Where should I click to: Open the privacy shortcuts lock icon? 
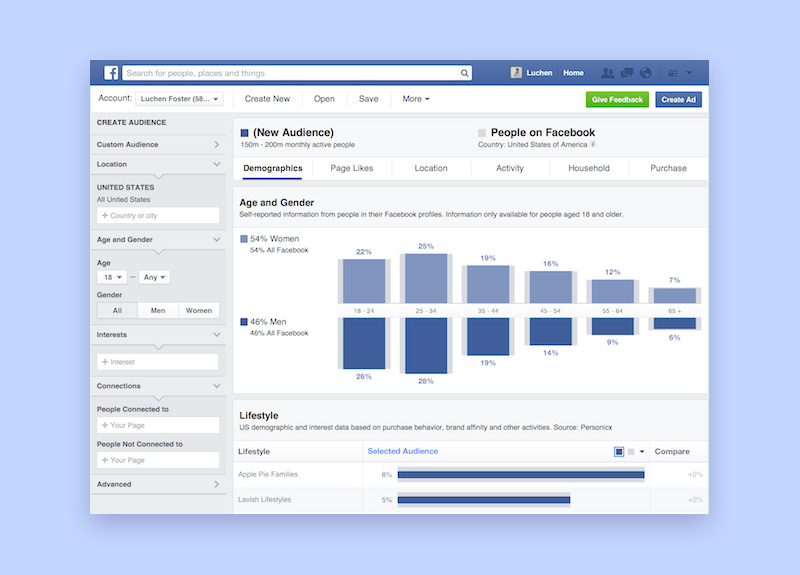pos(673,73)
